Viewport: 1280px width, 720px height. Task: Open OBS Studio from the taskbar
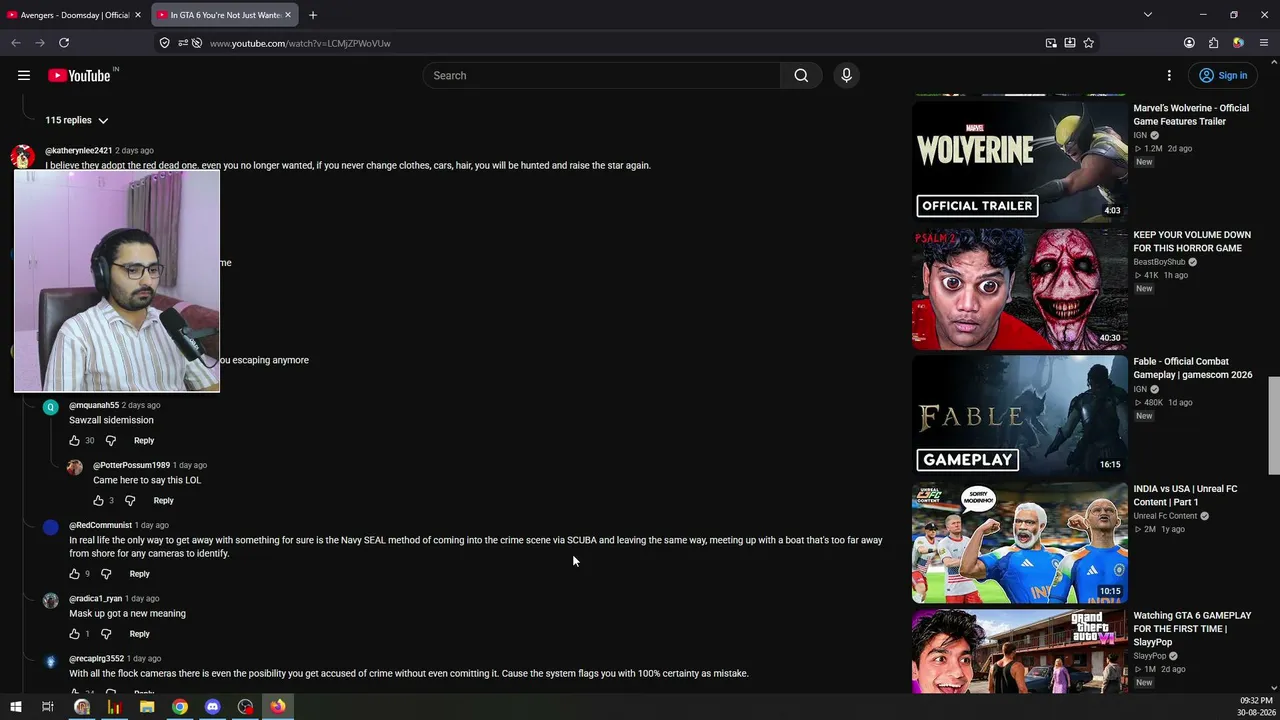(x=245, y=707)
